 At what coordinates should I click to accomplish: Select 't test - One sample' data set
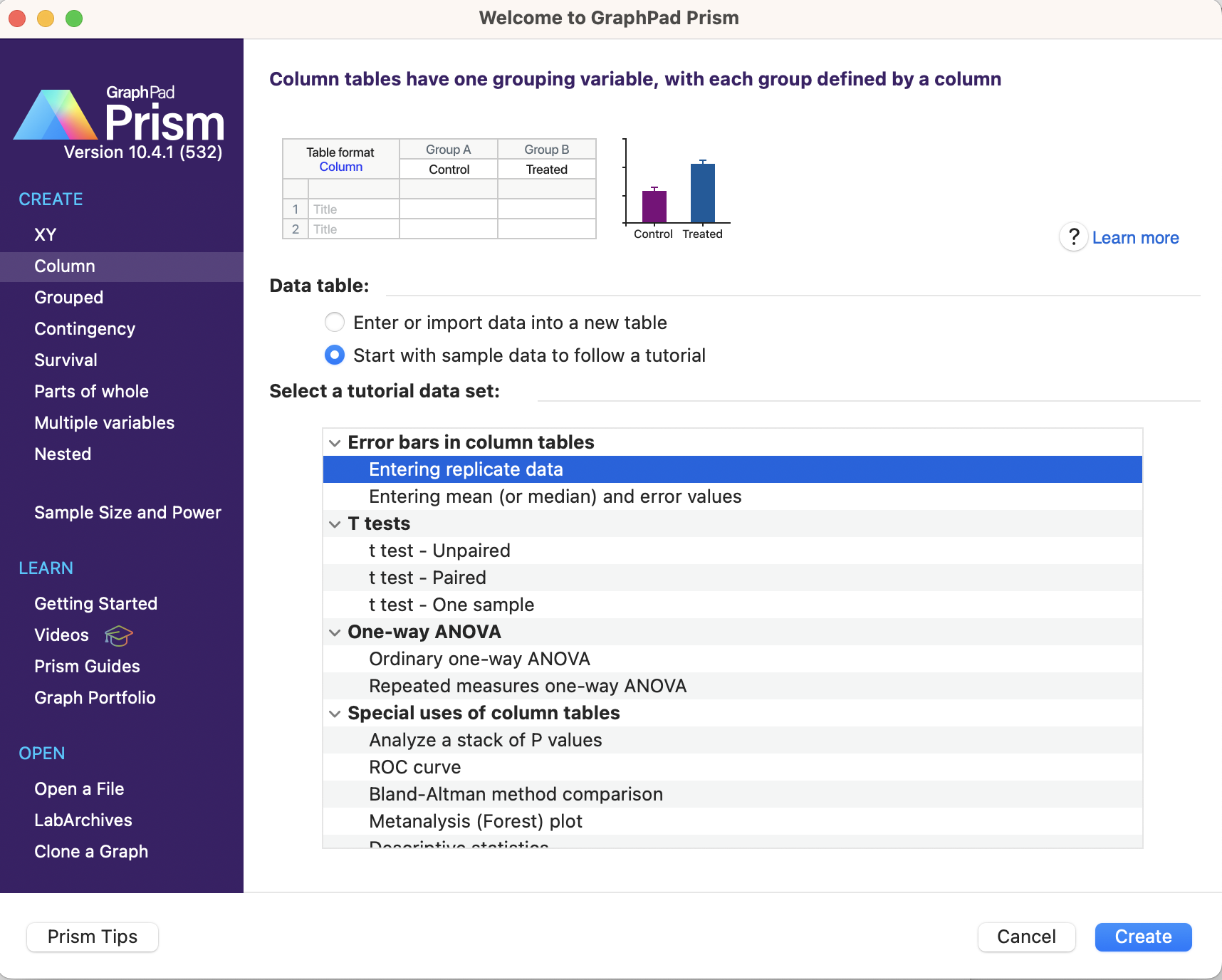733,605
